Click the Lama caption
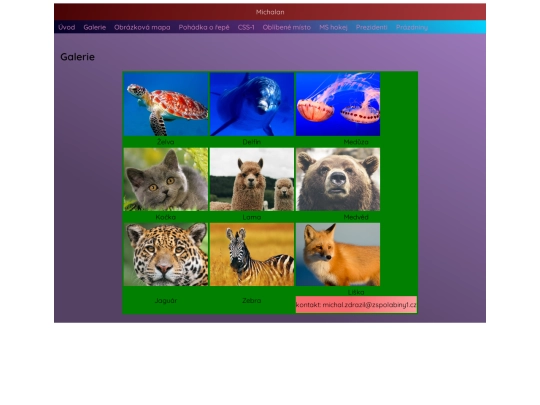This screenshot has width=540, height=405. coord(252,217)
